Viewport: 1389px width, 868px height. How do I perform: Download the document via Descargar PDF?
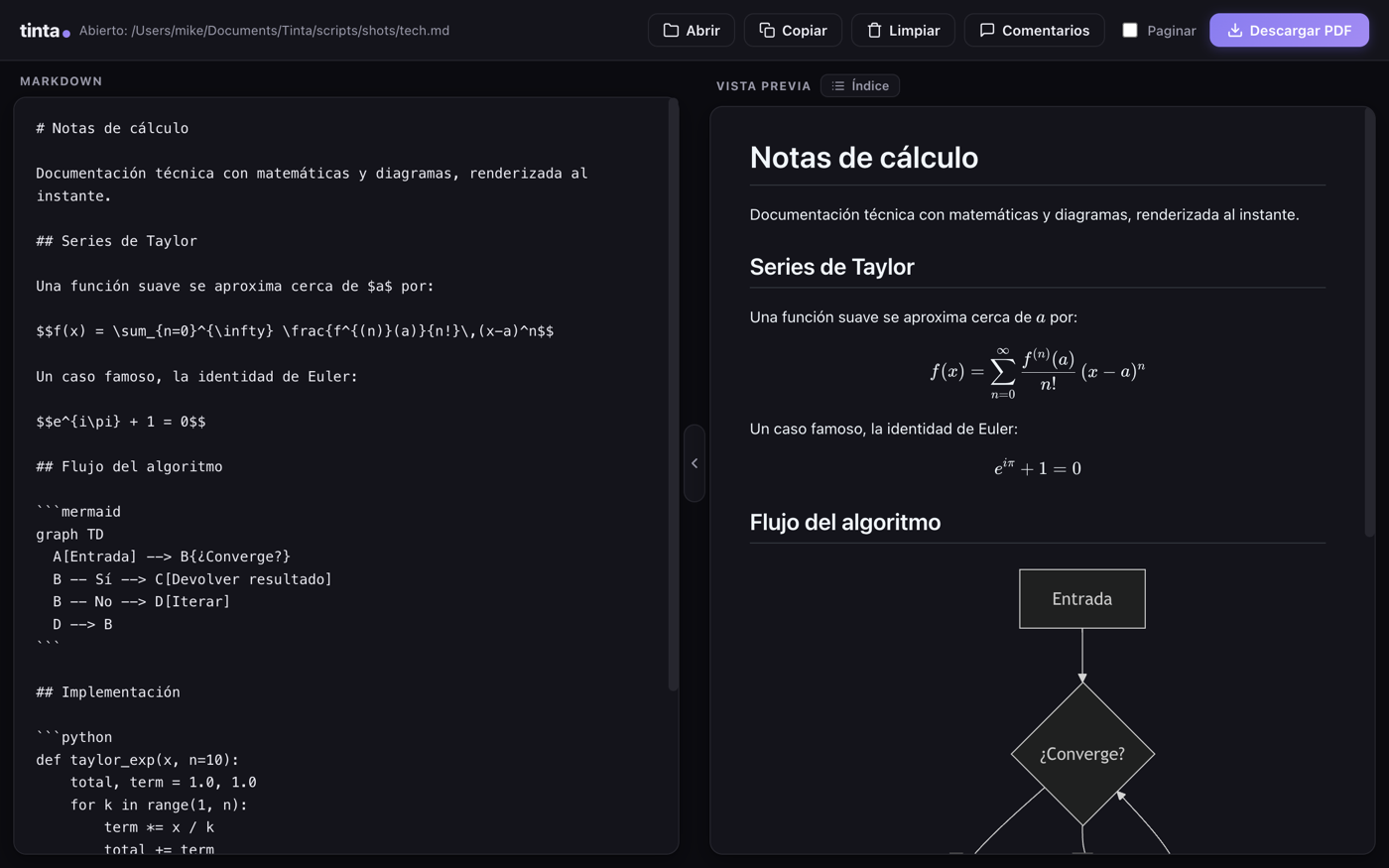coord(1289,30)
